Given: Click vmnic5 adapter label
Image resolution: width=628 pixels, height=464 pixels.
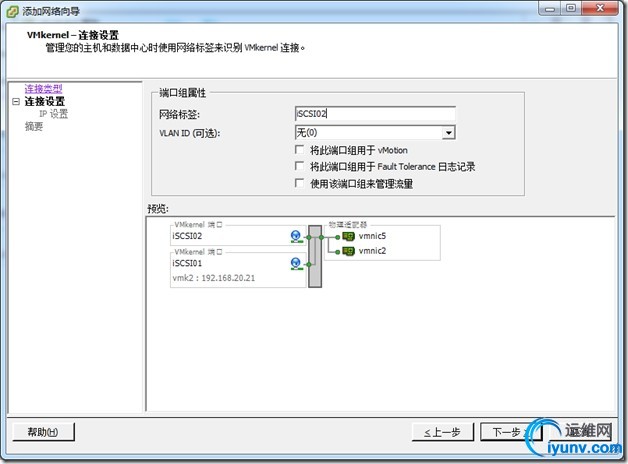Looking at the screenshot, I should click(x=372, y=236).
